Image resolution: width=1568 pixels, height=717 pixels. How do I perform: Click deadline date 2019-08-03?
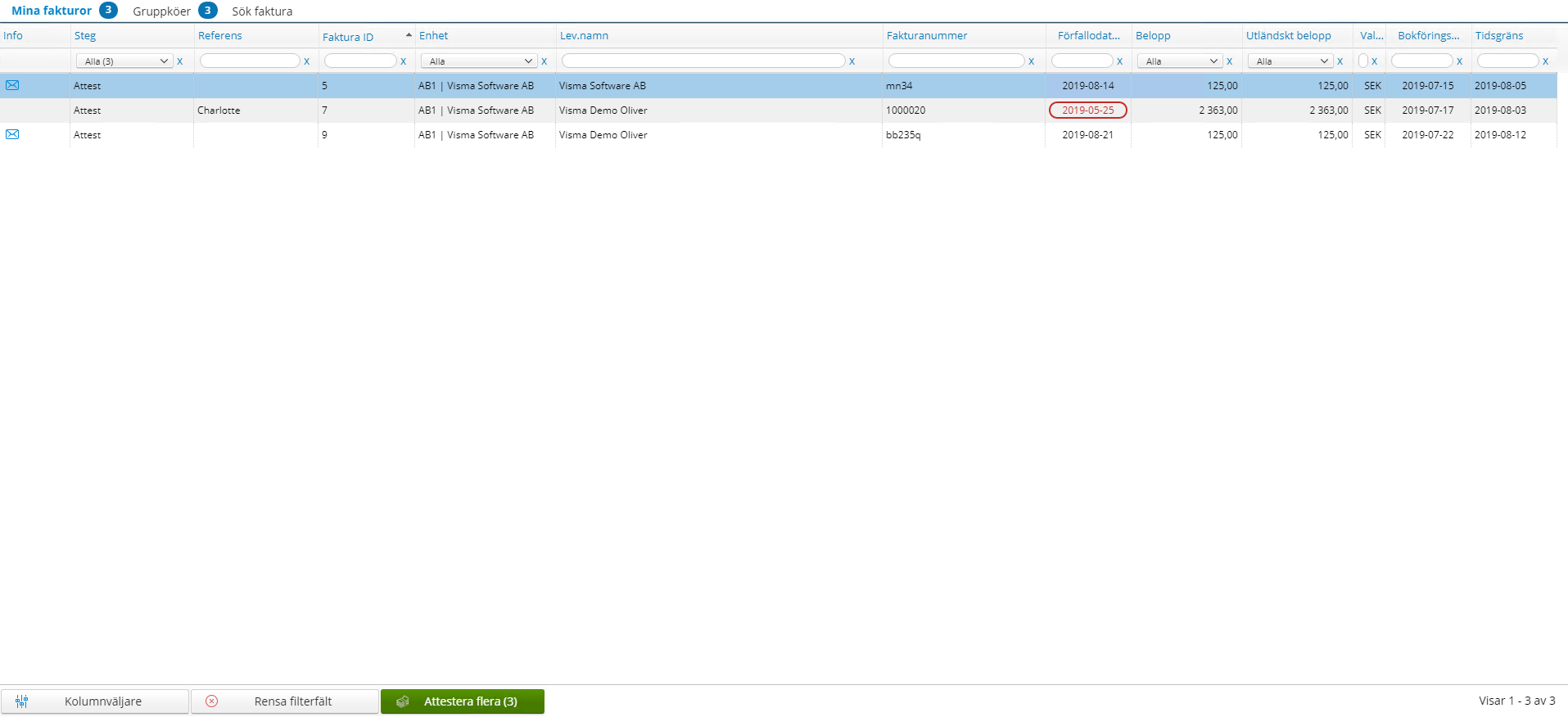tap(1500, 110)
